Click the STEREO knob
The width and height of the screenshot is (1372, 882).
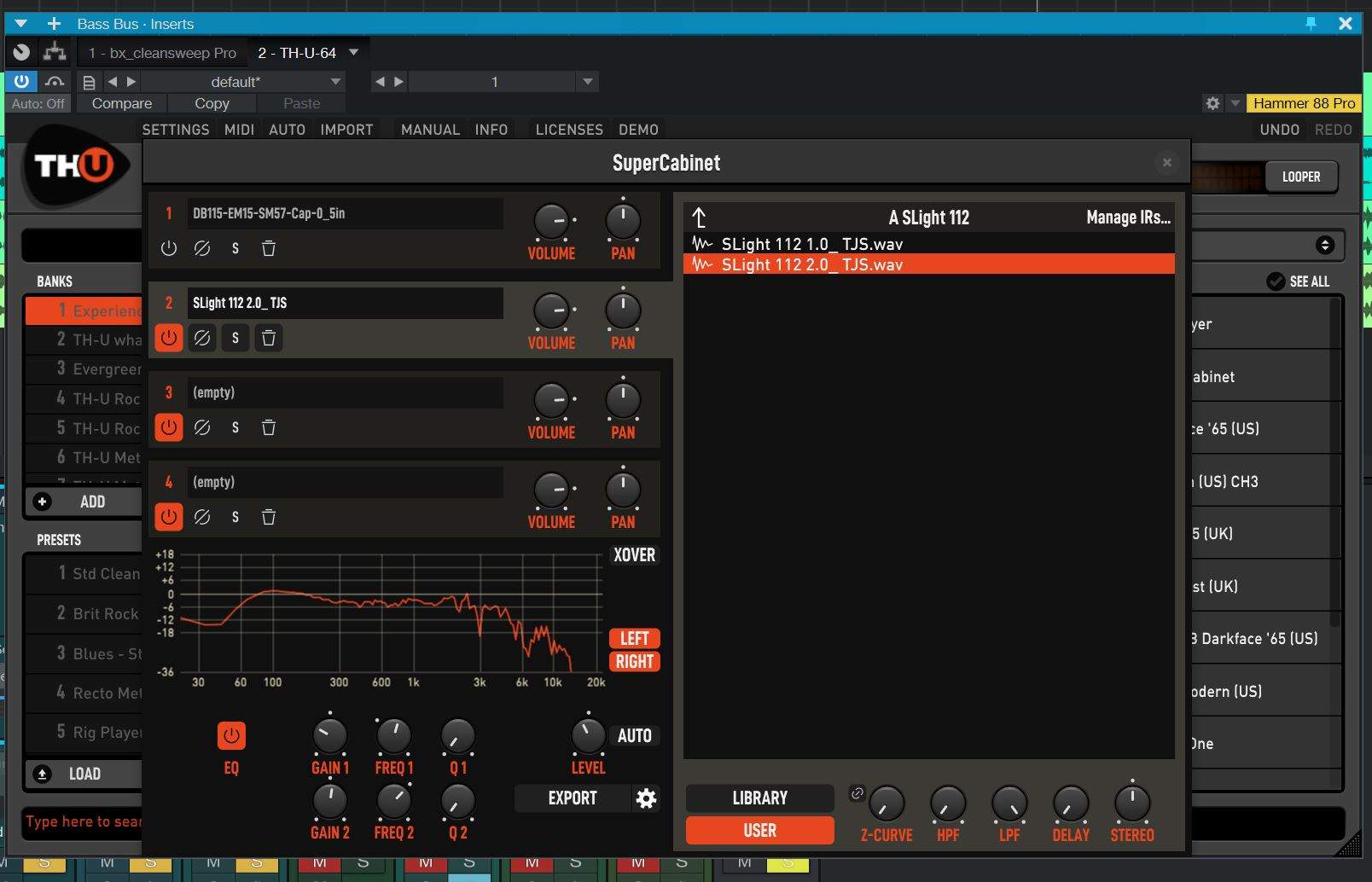(1132, 803)
